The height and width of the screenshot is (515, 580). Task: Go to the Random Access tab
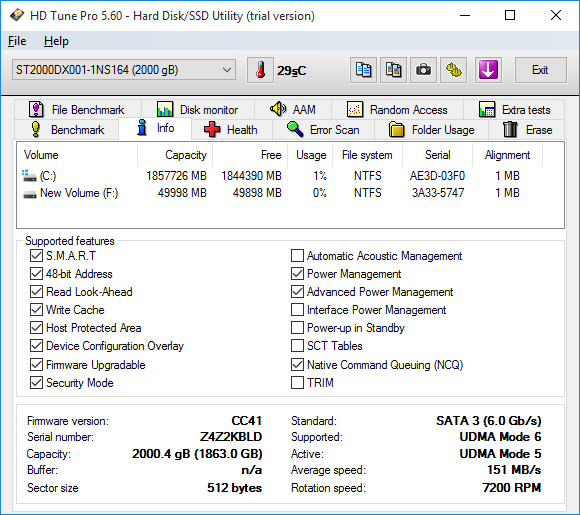pos(397,110)
